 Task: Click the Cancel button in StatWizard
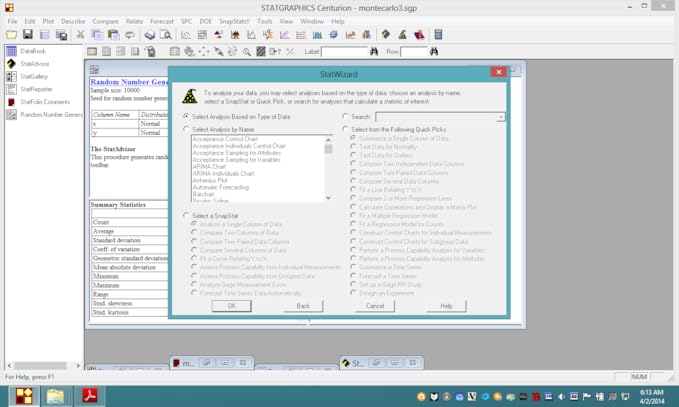point(375,306)
